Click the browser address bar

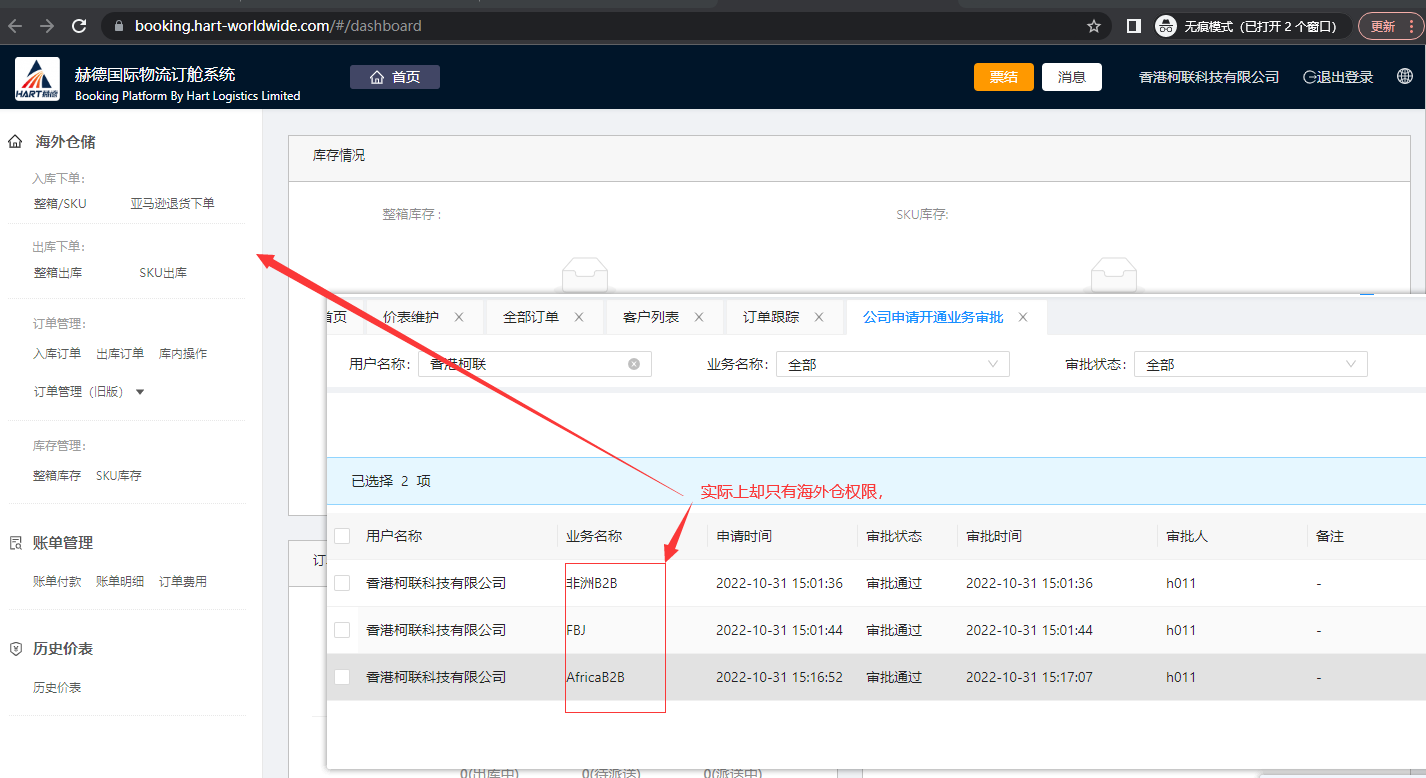(x=600, y=26)
